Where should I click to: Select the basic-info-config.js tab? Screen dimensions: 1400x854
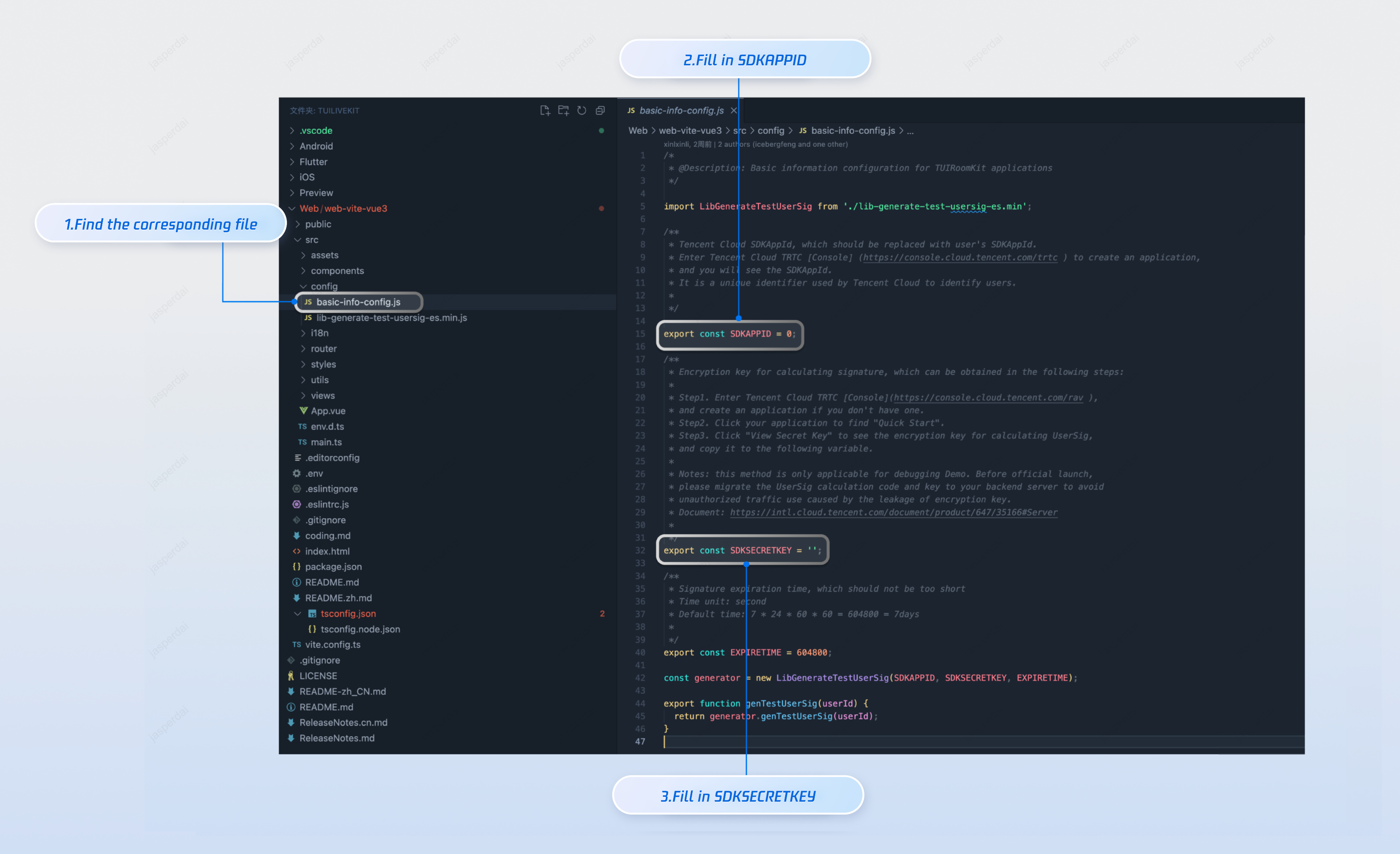point(681,110)
